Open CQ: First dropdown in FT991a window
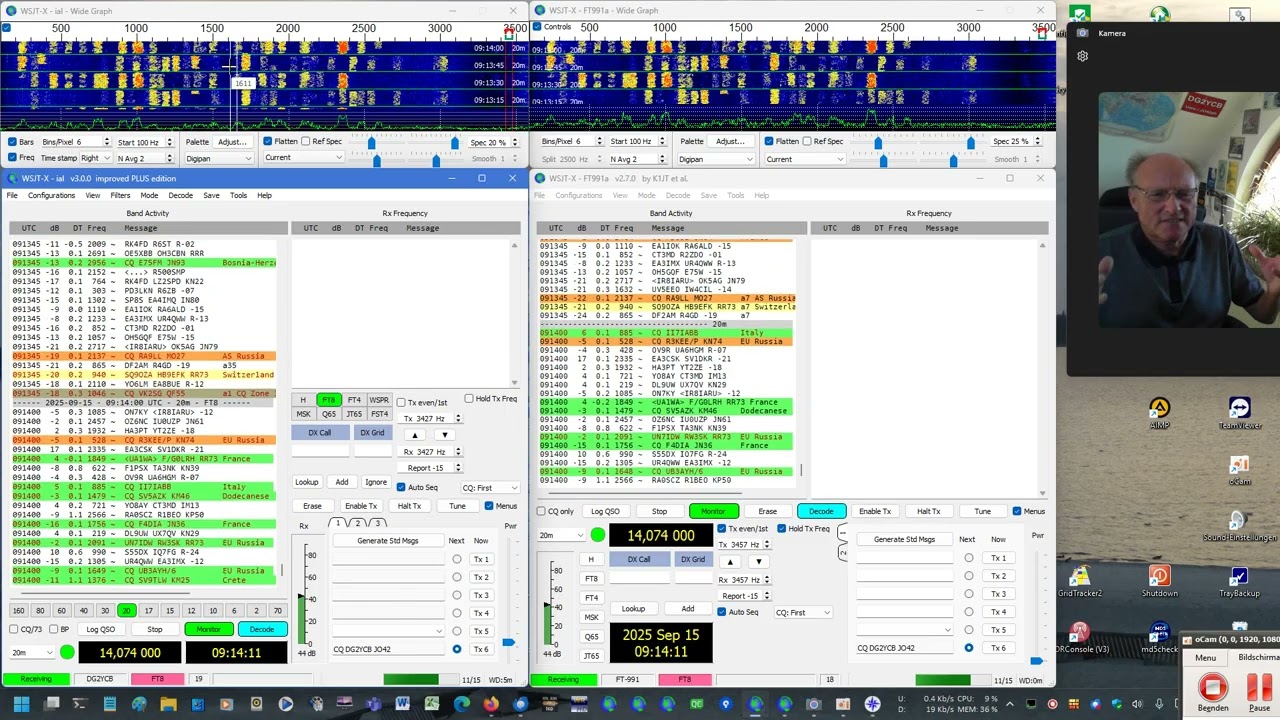 803,612
